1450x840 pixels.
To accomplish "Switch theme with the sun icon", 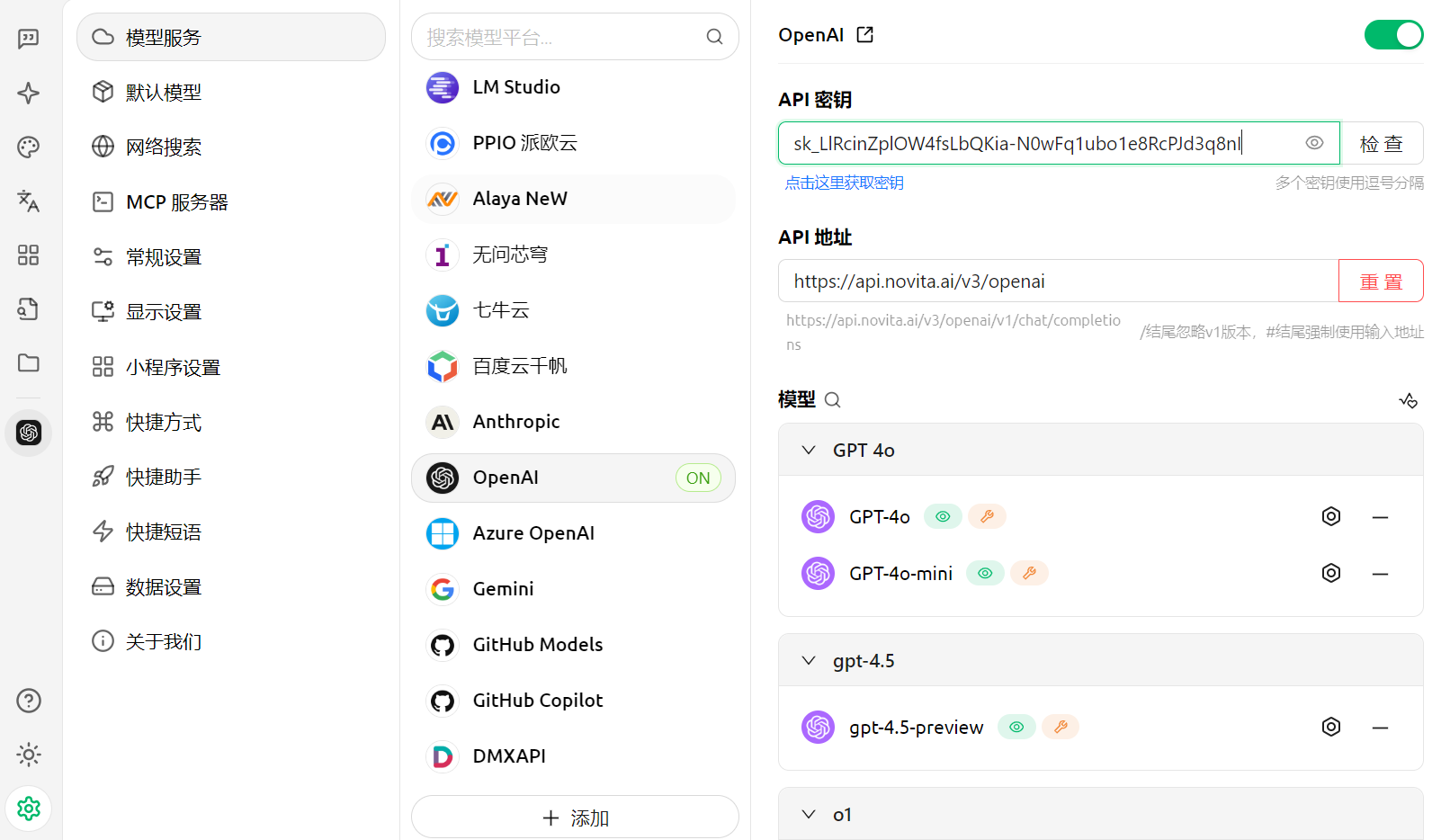I will click(29, 755).
